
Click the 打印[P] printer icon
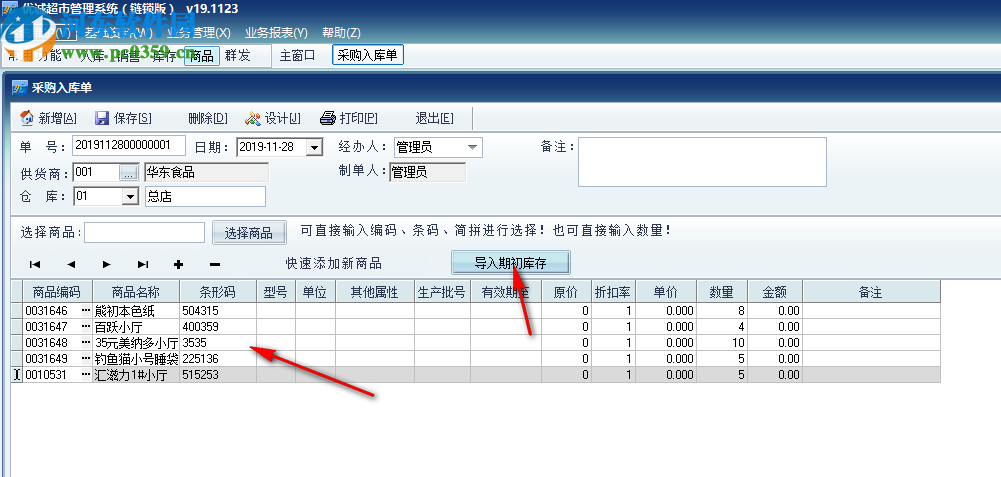tap(327, 118)
